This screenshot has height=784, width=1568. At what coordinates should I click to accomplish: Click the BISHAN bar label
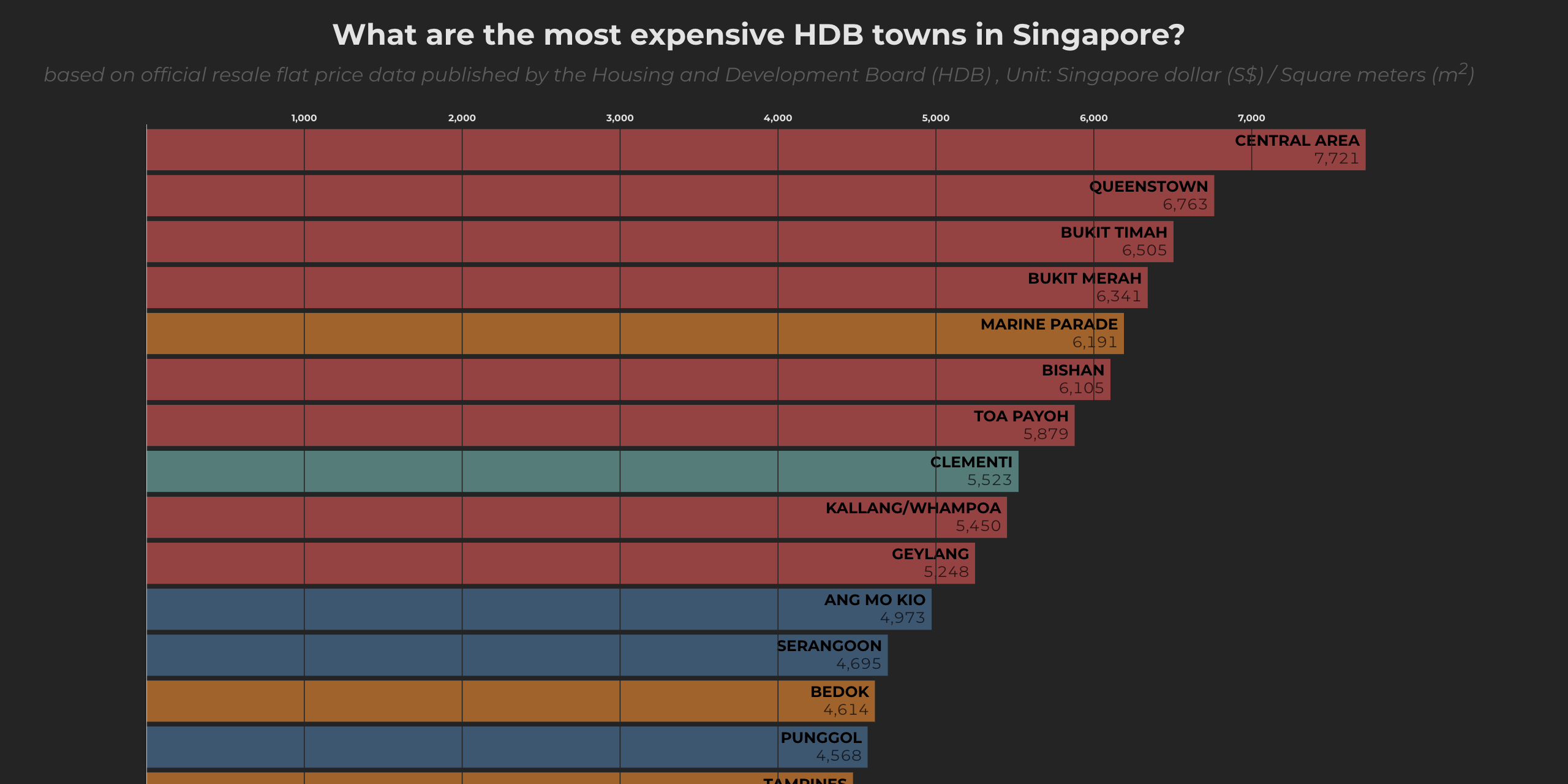[1072, 371]
